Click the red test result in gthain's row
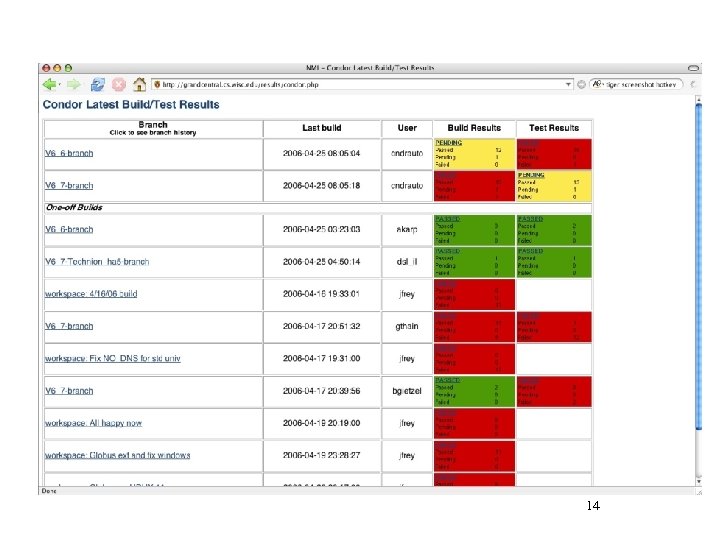Viewport: 720px width, 540px height. pos(554,327)
